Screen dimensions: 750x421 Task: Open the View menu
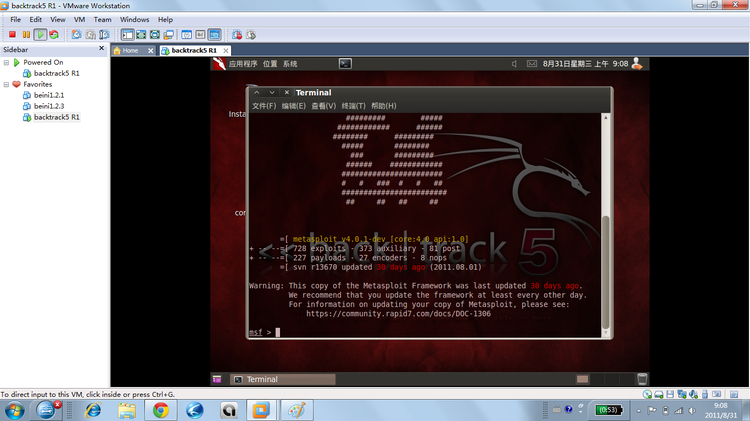(58, 20)
